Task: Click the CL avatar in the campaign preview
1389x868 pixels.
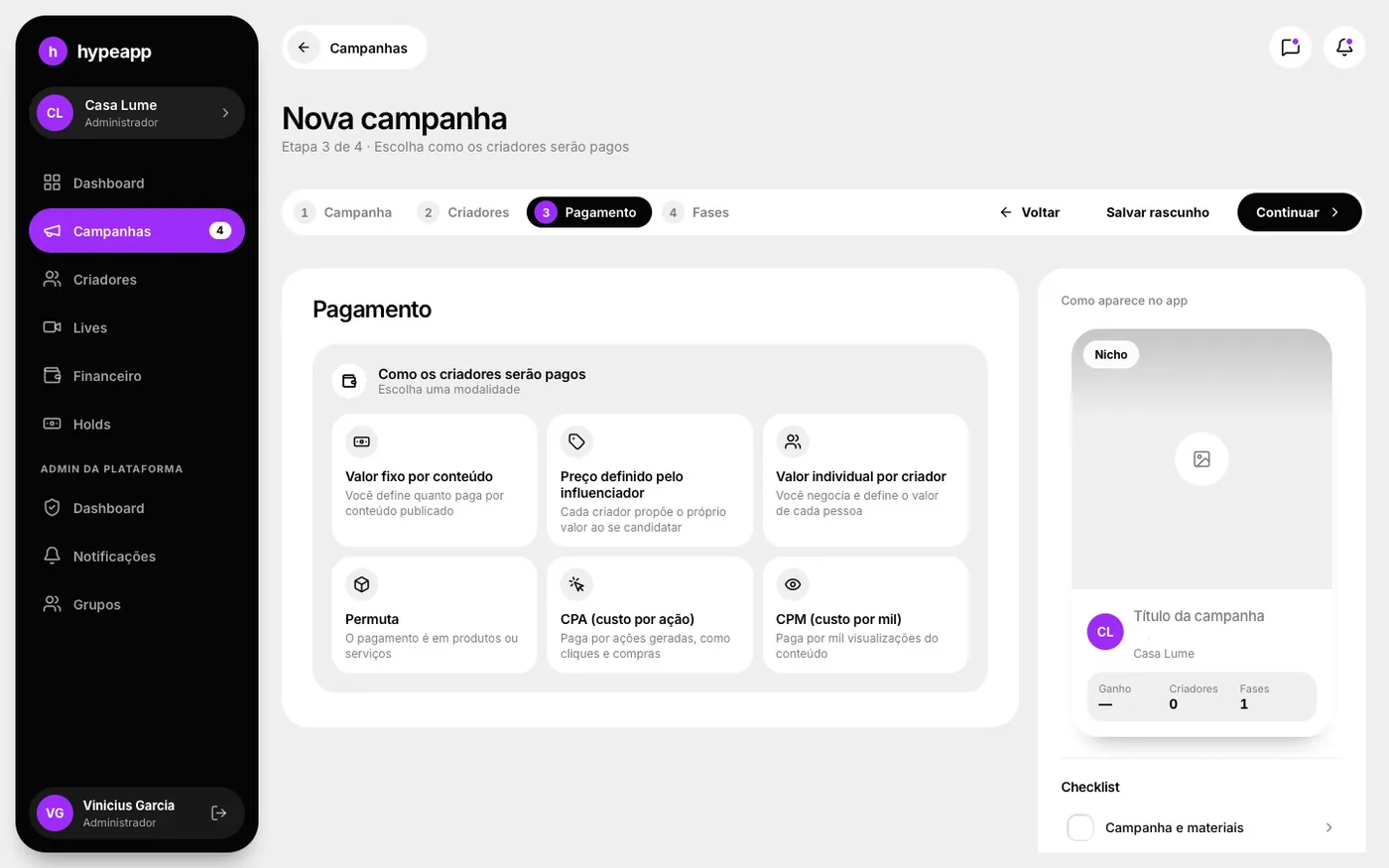Action: [x=1105, y=632]
